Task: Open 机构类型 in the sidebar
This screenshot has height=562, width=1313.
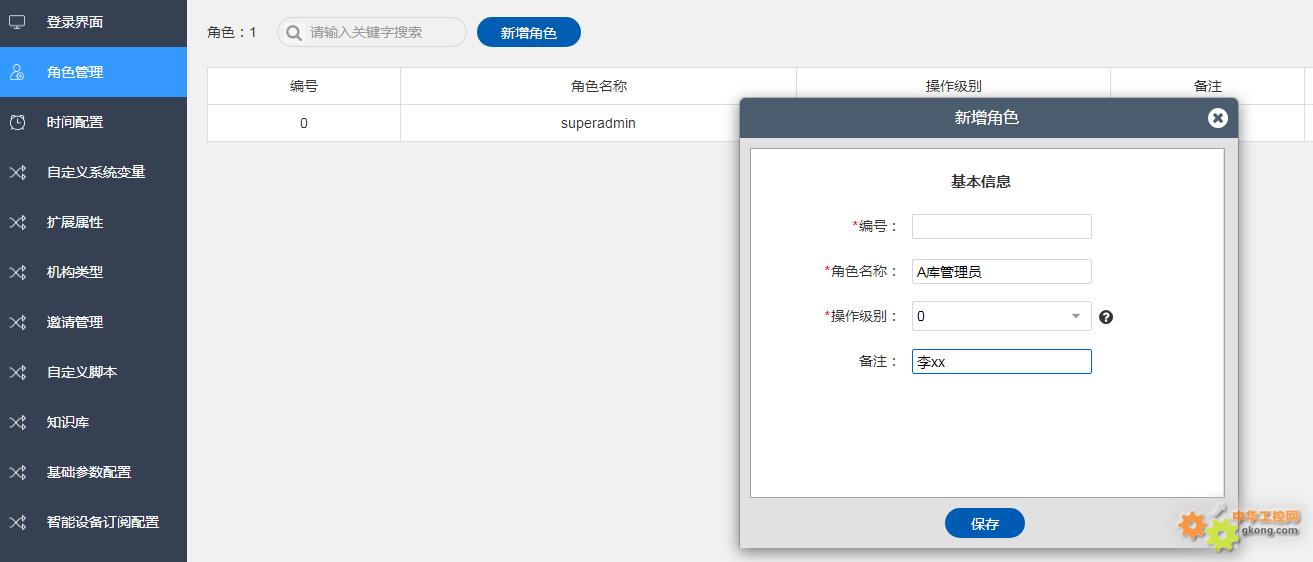Action: click(93, 272)
